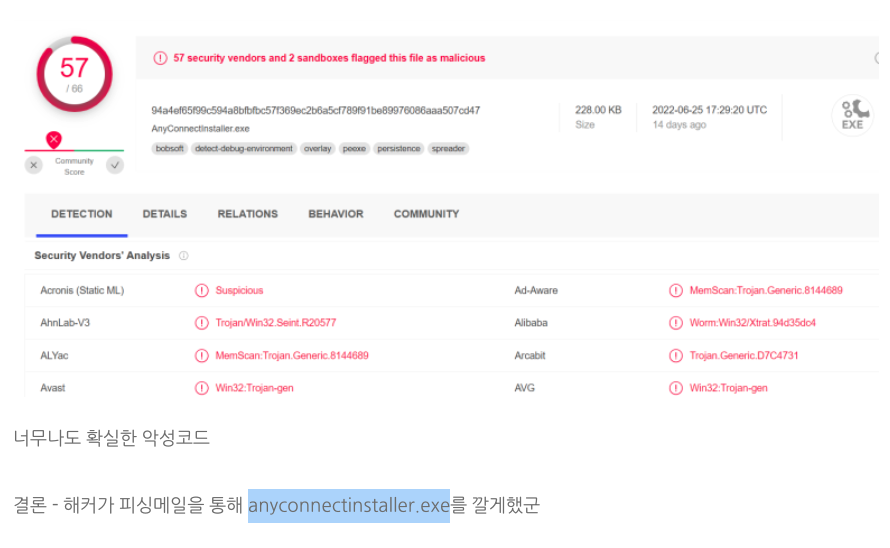Click the detect-debug-environment tag

click(x=244, y=149)
